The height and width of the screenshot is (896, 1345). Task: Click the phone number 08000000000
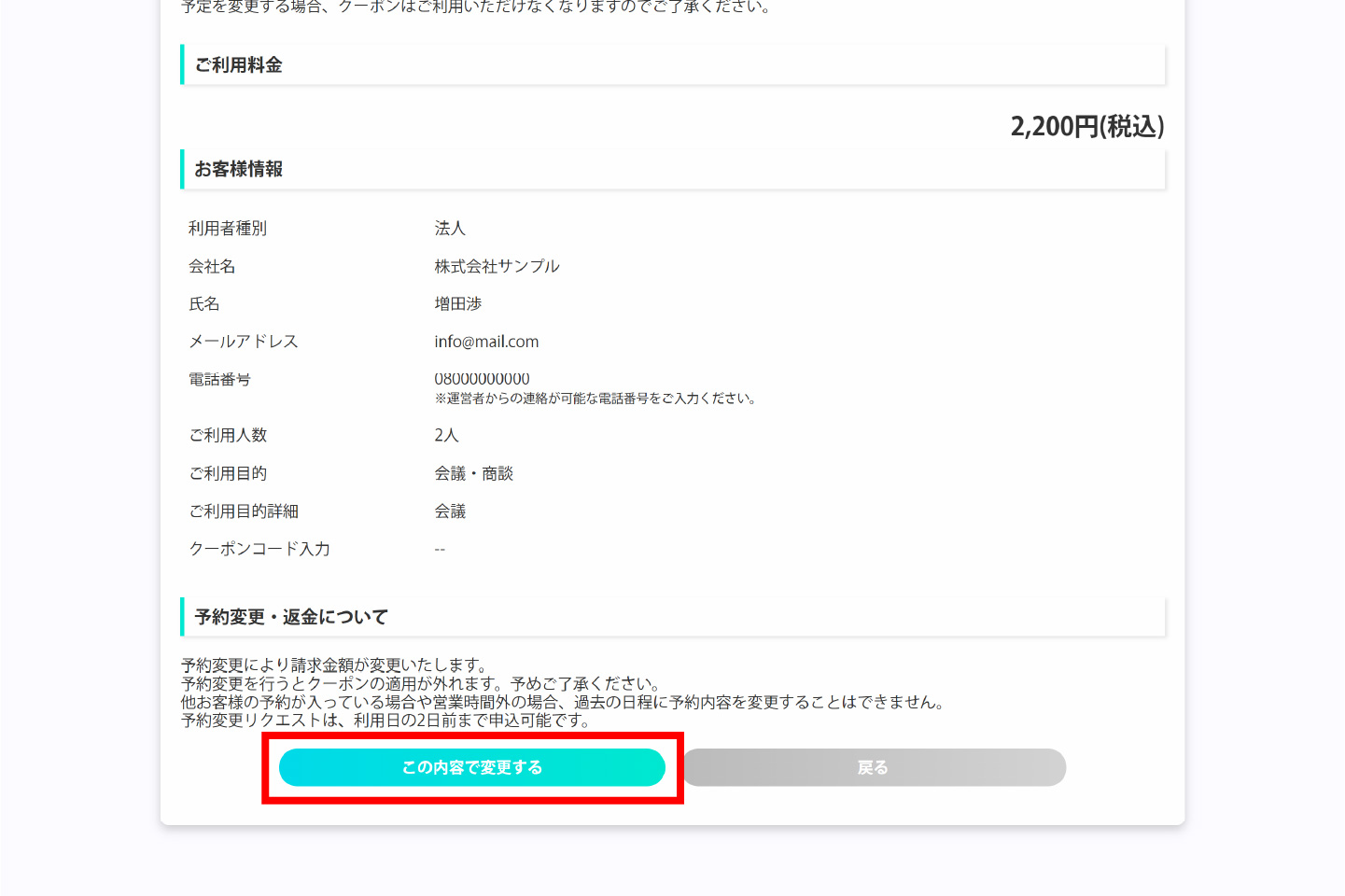(x=482, y=379)
